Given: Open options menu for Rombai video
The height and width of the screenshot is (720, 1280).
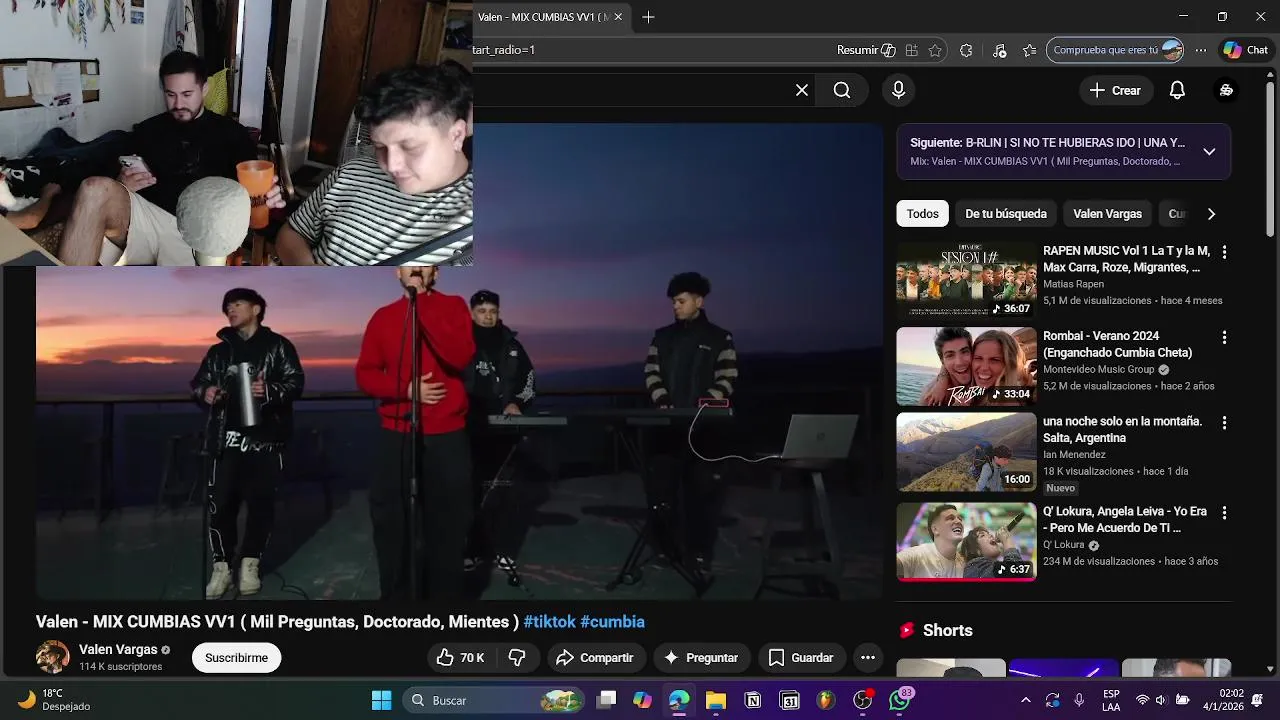Looking at the screenshot, I should pos(1224,338).
